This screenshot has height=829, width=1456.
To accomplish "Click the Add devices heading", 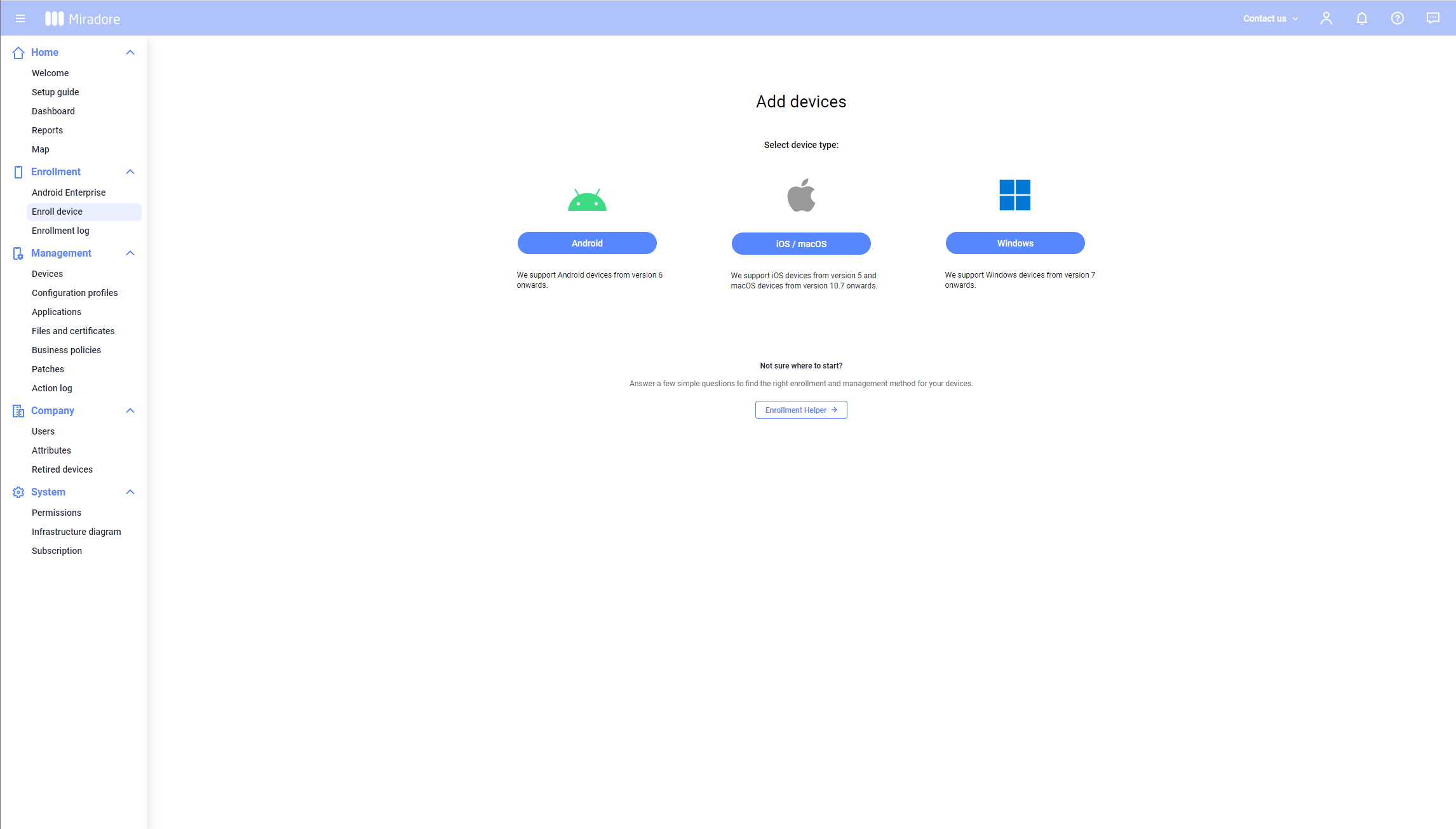I will [x=801, y=102].
